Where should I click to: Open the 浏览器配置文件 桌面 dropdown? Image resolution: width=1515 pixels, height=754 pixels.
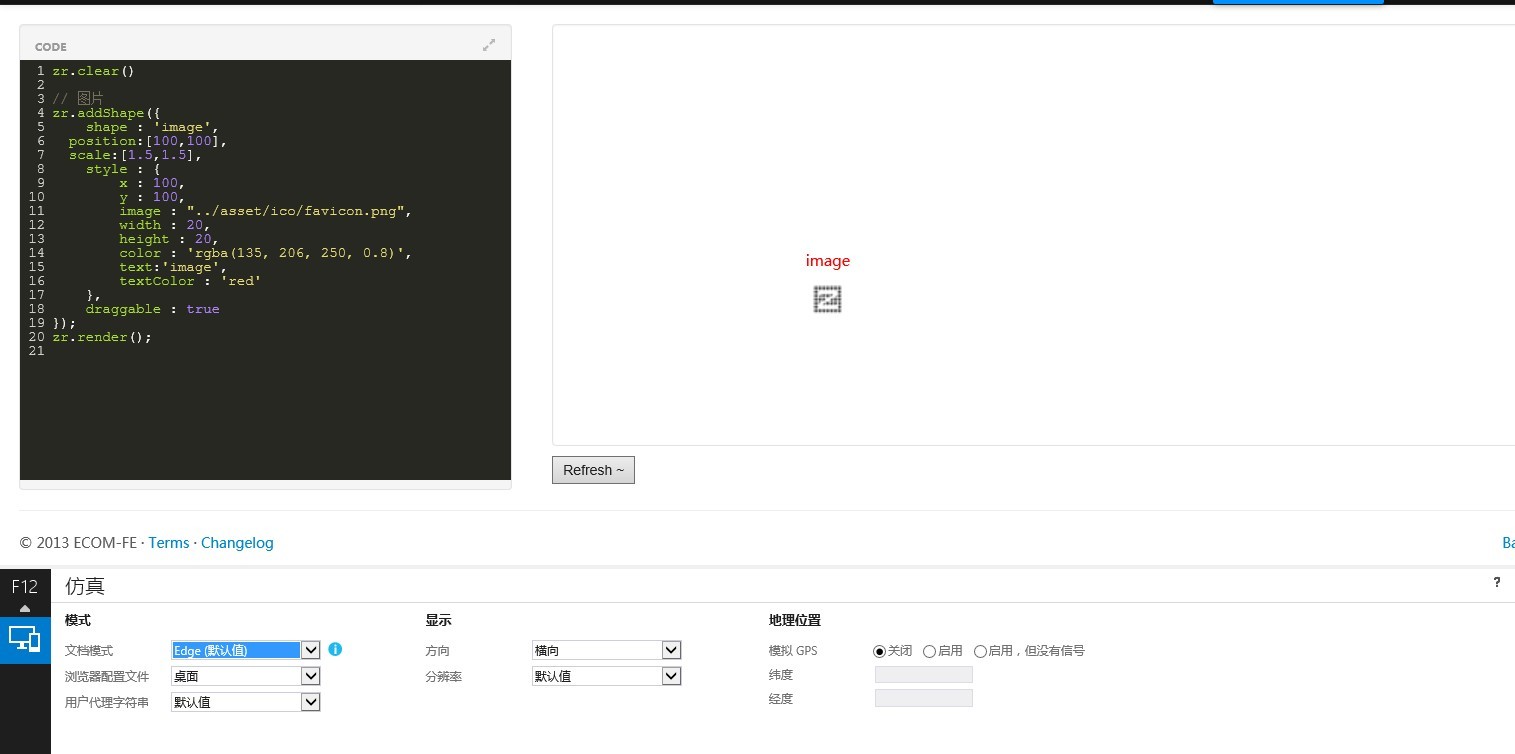pyautogui.click(x=246, y=676)
